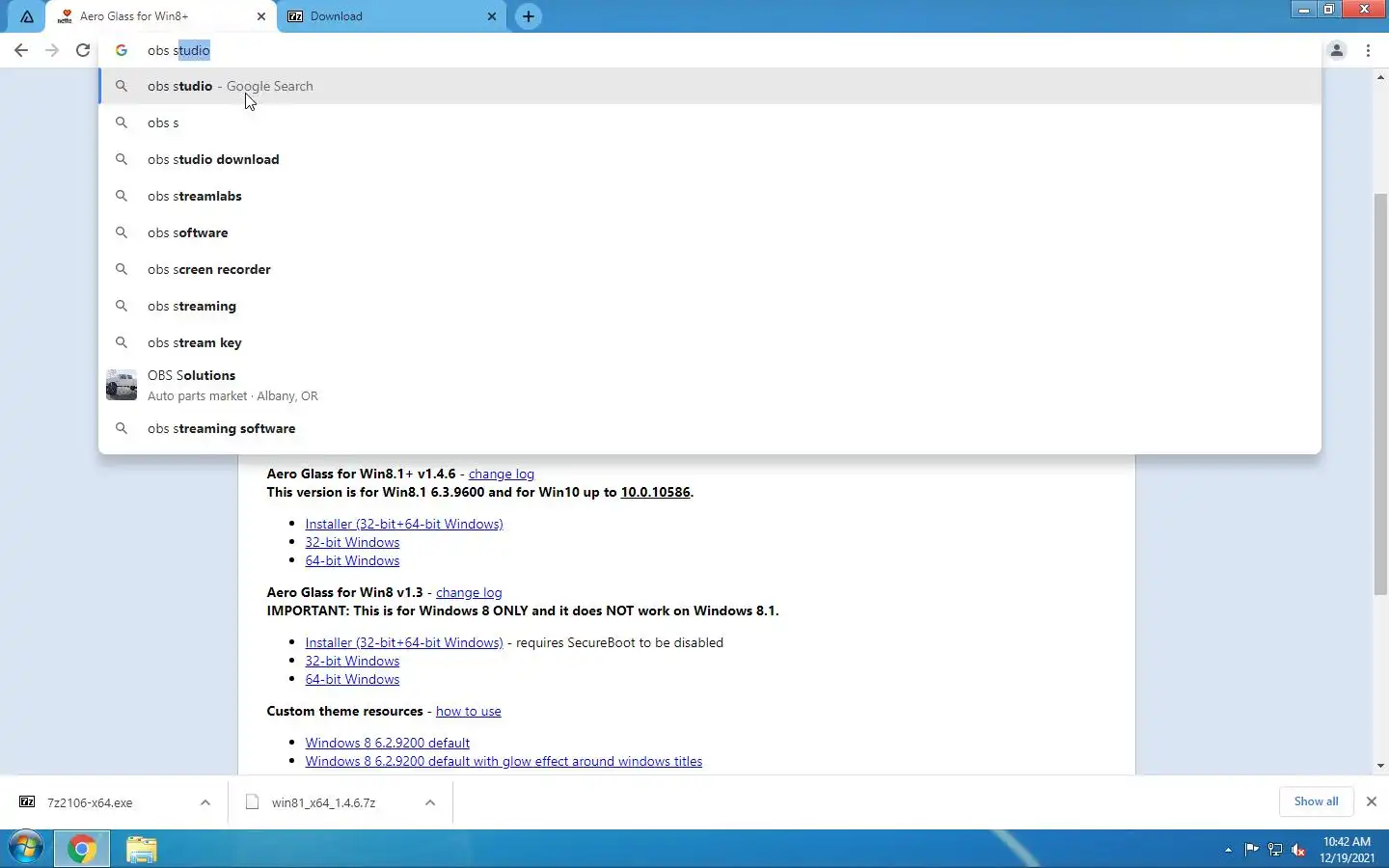
Task: Open the Win8 v1.3 change log link
Action: click(x=469, y=592)
